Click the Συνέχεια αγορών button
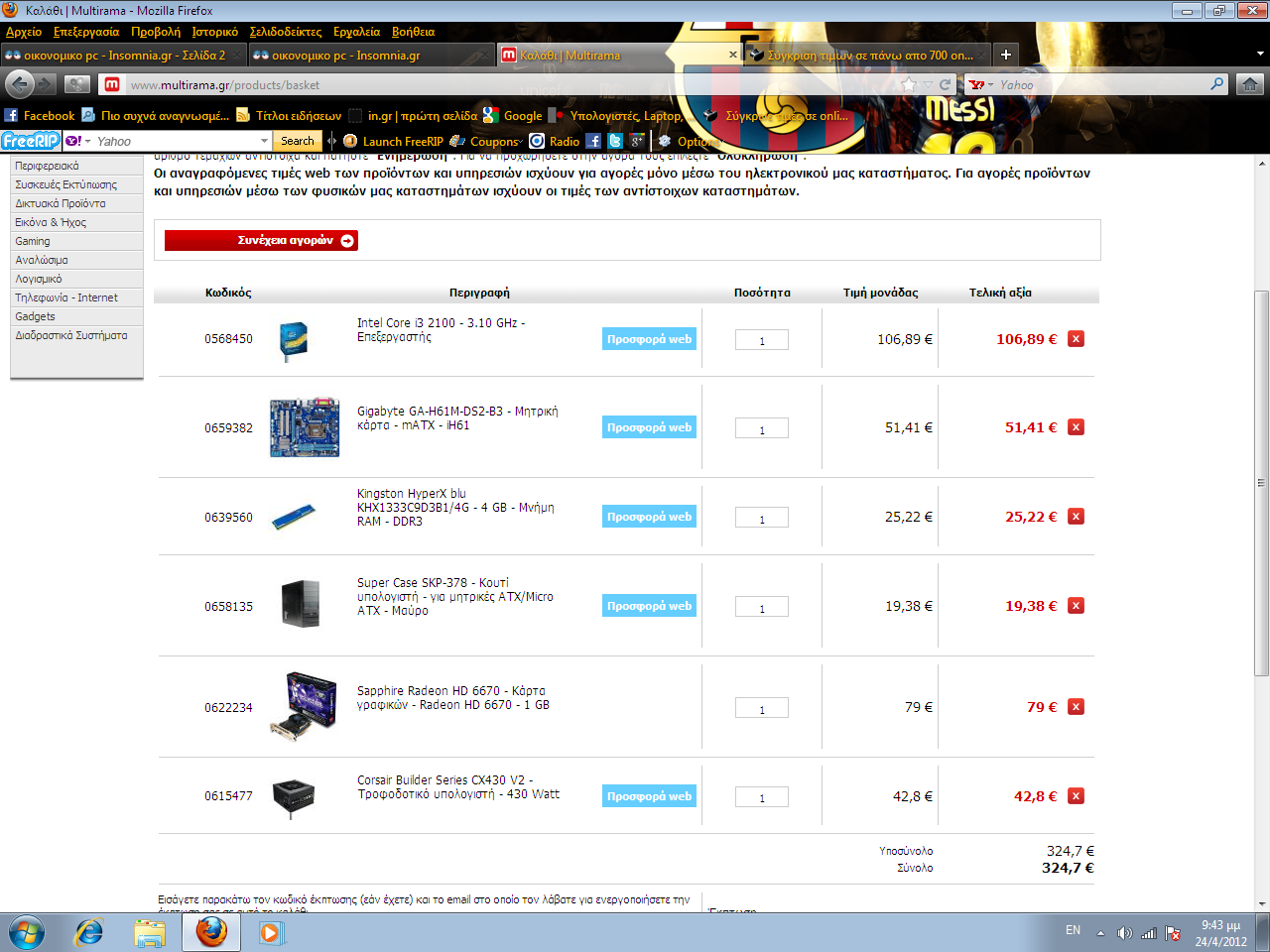 [x=262, y=240]
